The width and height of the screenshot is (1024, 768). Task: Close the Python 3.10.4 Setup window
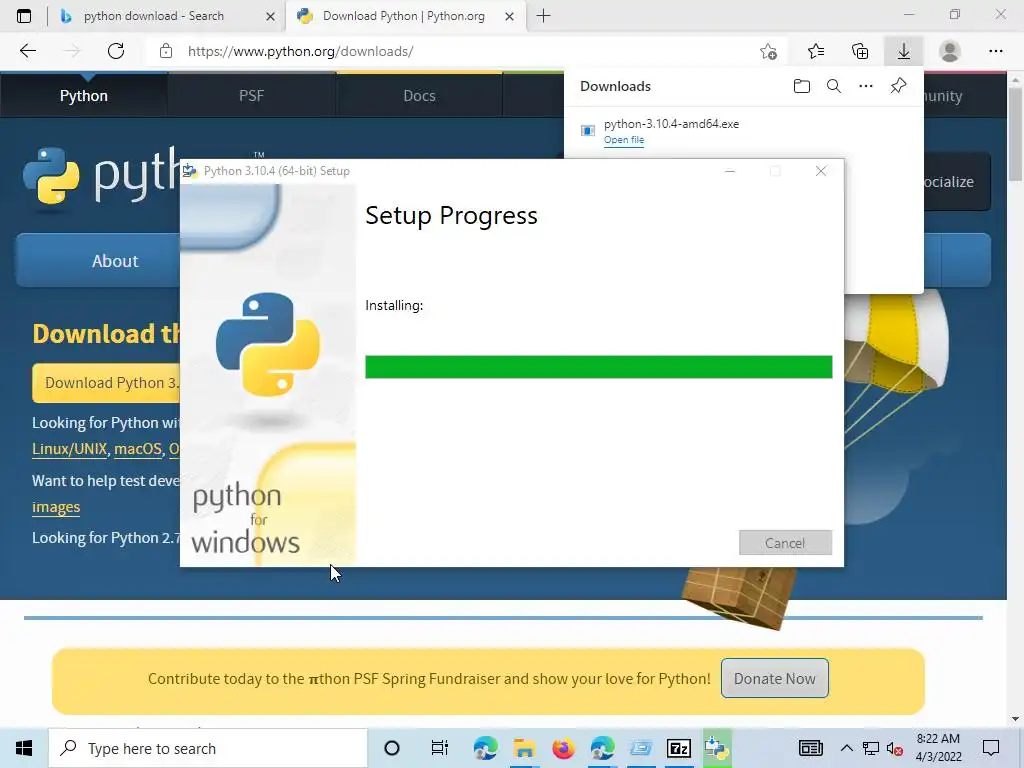821,171
